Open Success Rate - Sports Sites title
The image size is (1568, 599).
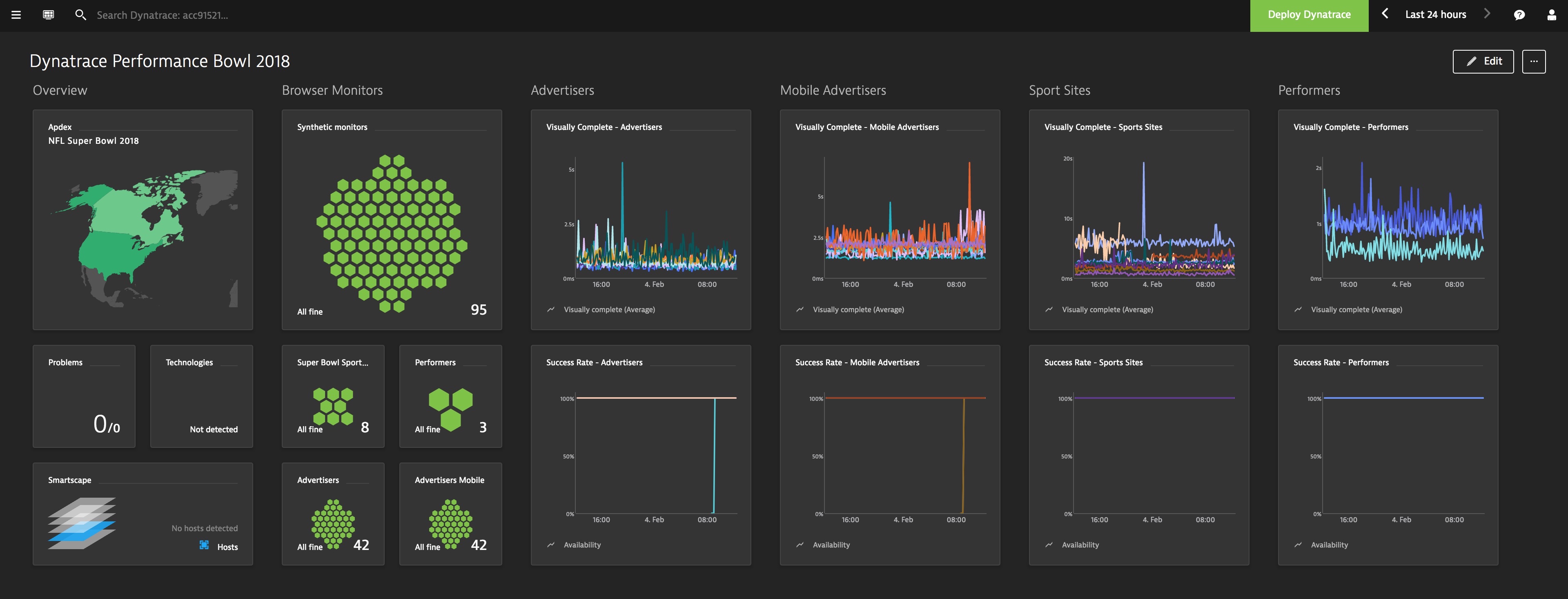coord(1093,362)
